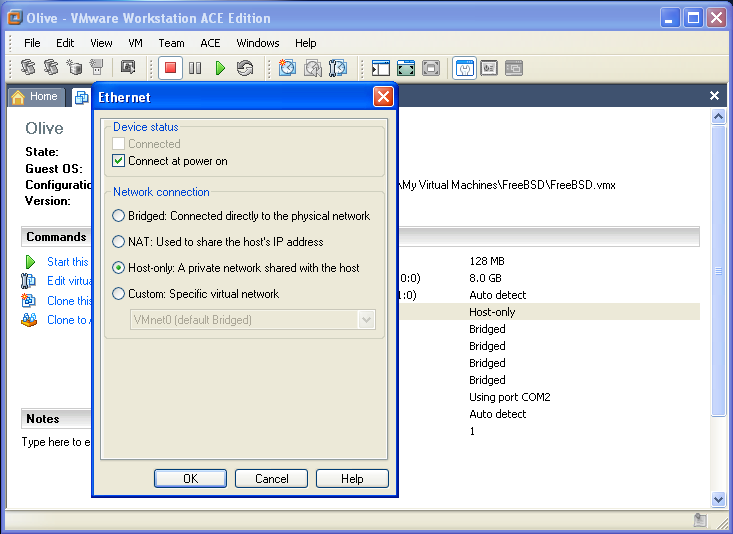The image size is (733, 534).
Task: Click the 8.0 GB hard disk value
Action: [485, 278]
